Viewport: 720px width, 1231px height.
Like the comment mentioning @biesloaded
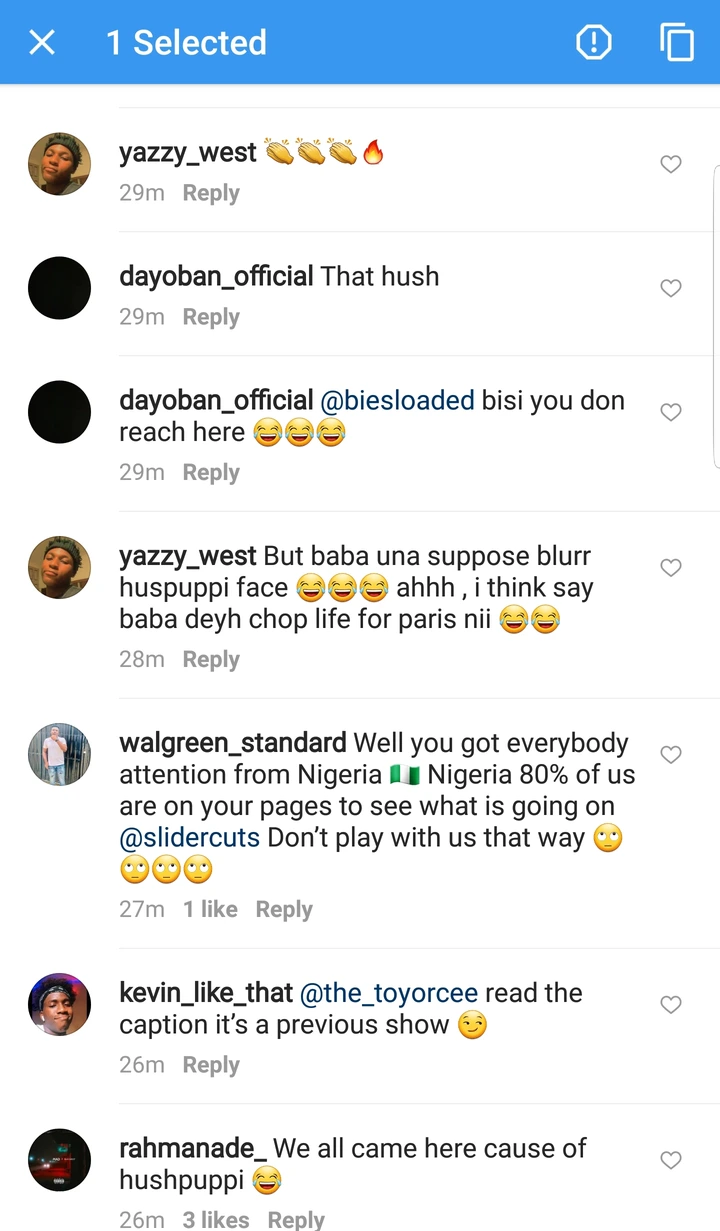point(671,412)
